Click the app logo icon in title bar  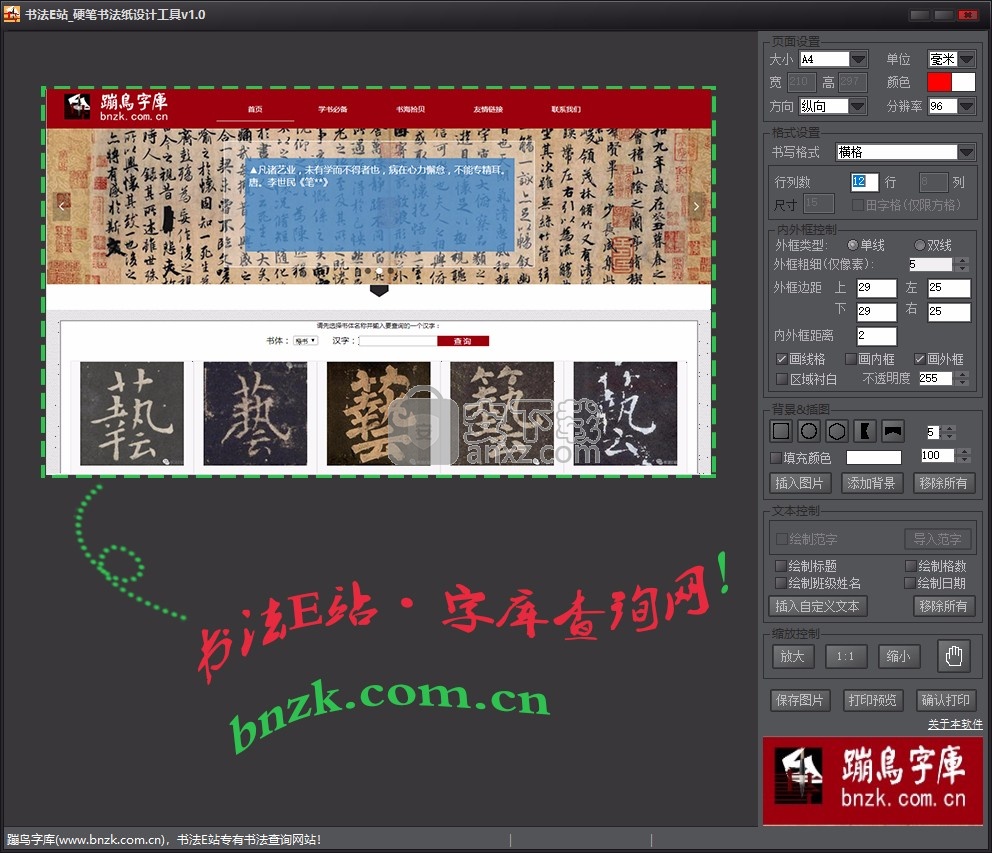(x=11, y=14)
